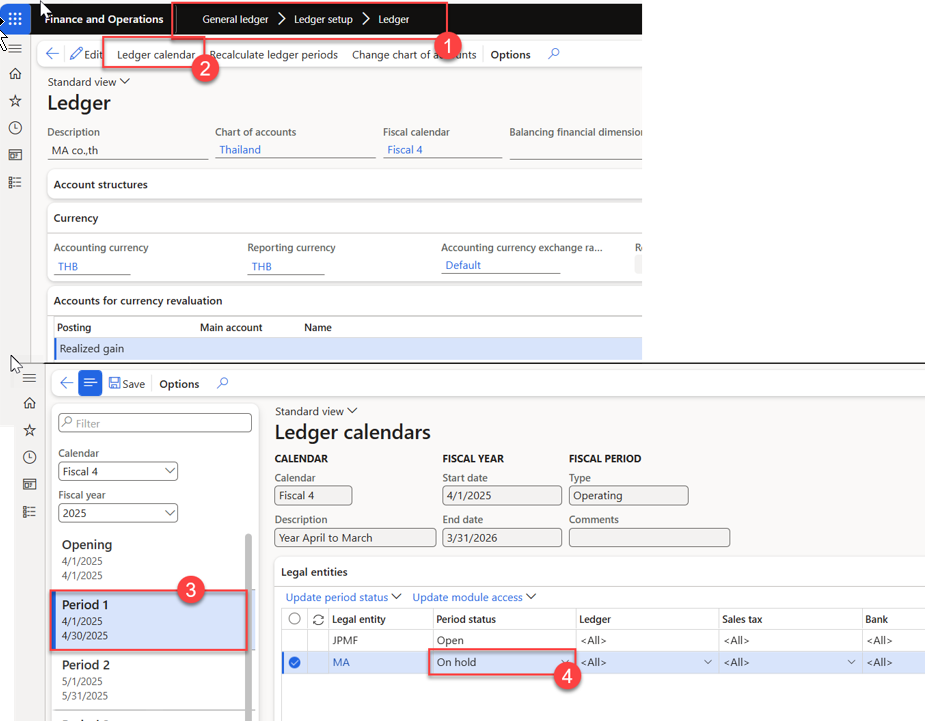
Task: Open Options menu on Ledger calendars page
Action: tap(179, 384)
